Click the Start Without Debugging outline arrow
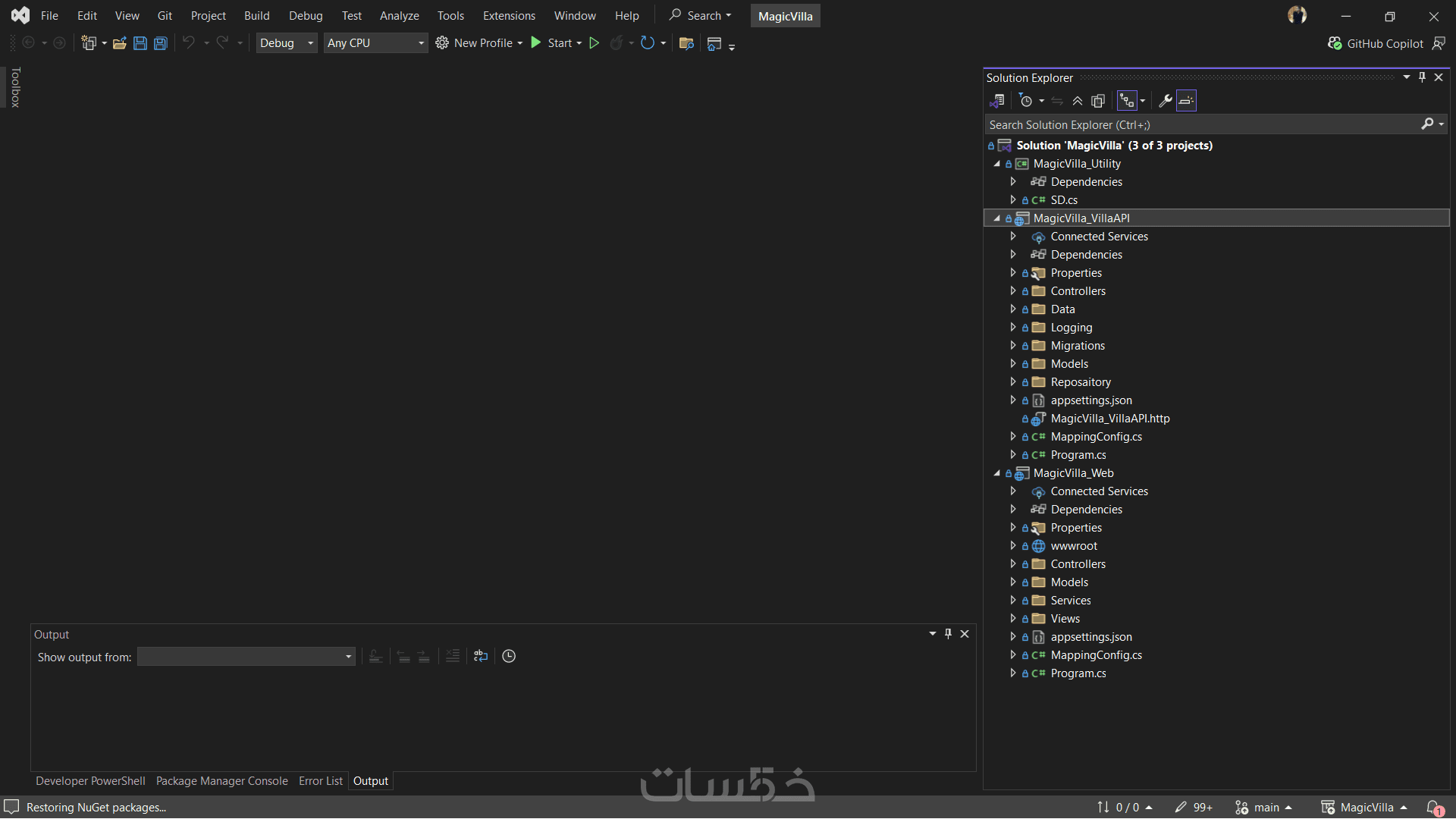The height and width of the screenshot is (819, 1456). 595,43
